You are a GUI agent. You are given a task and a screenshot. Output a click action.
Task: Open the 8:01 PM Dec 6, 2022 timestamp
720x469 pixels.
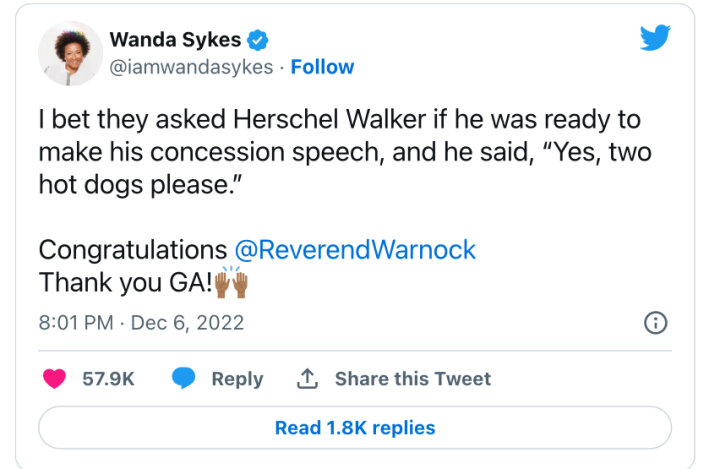[141, 323]
